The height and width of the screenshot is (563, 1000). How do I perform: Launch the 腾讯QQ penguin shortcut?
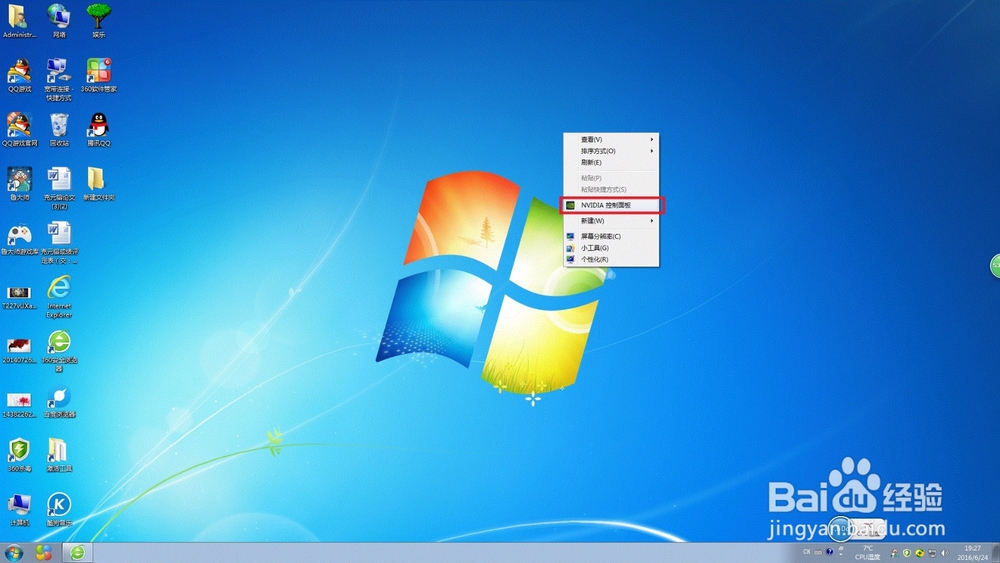98,129
